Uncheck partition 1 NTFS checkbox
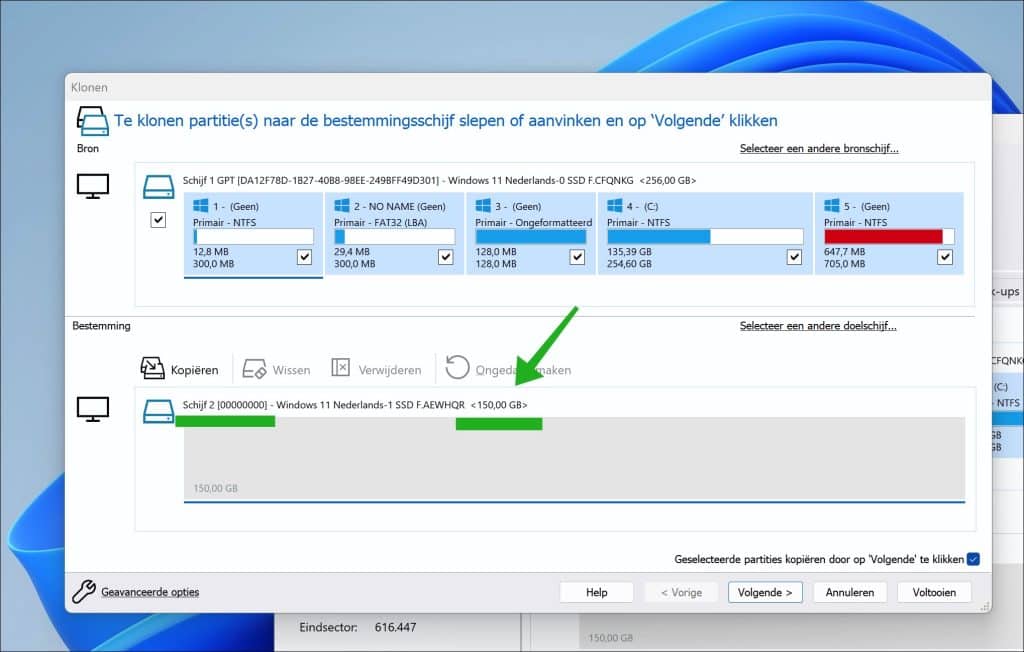 point(305,257)
